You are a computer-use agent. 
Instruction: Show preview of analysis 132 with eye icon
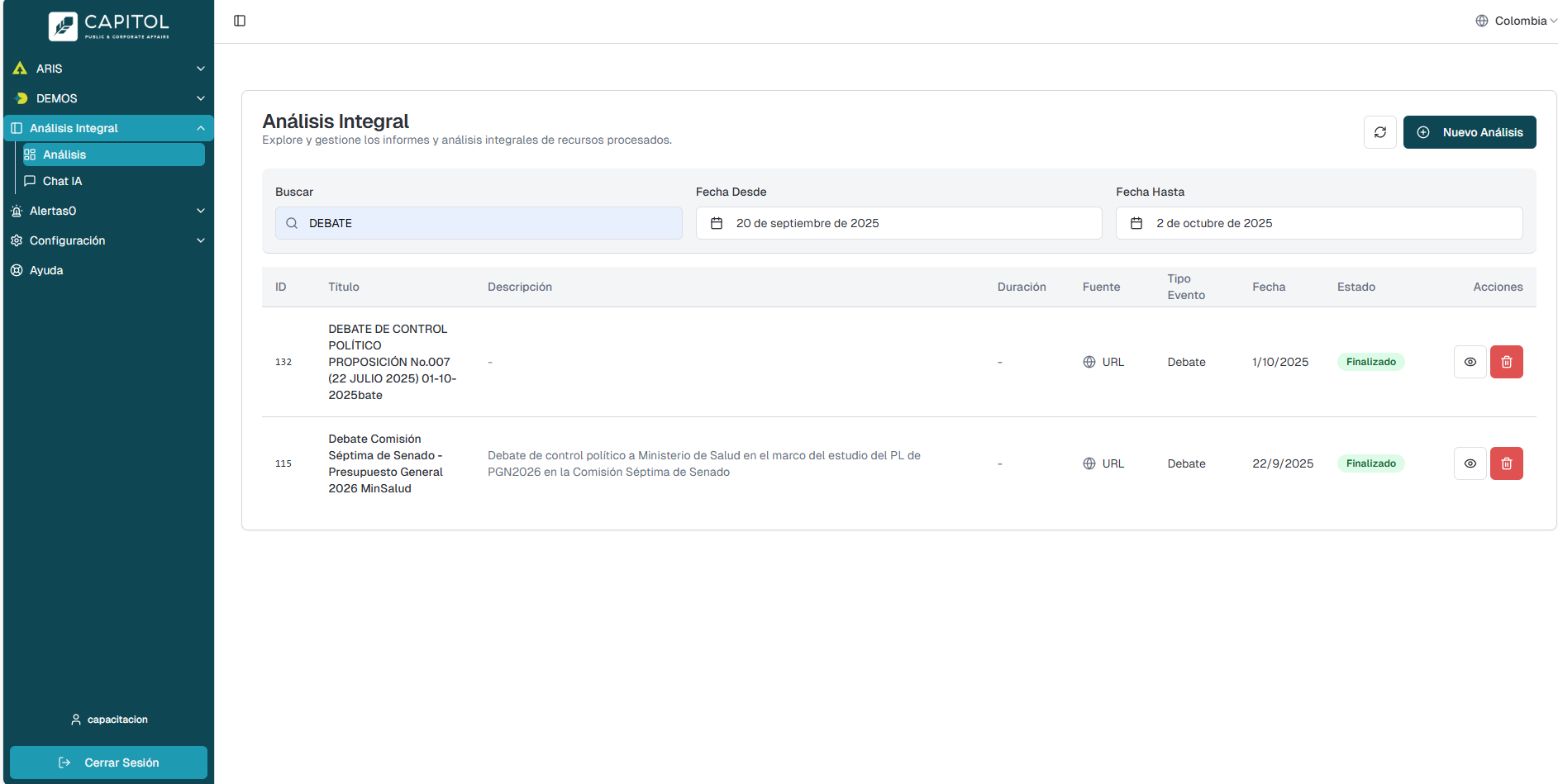(1470, 361)
